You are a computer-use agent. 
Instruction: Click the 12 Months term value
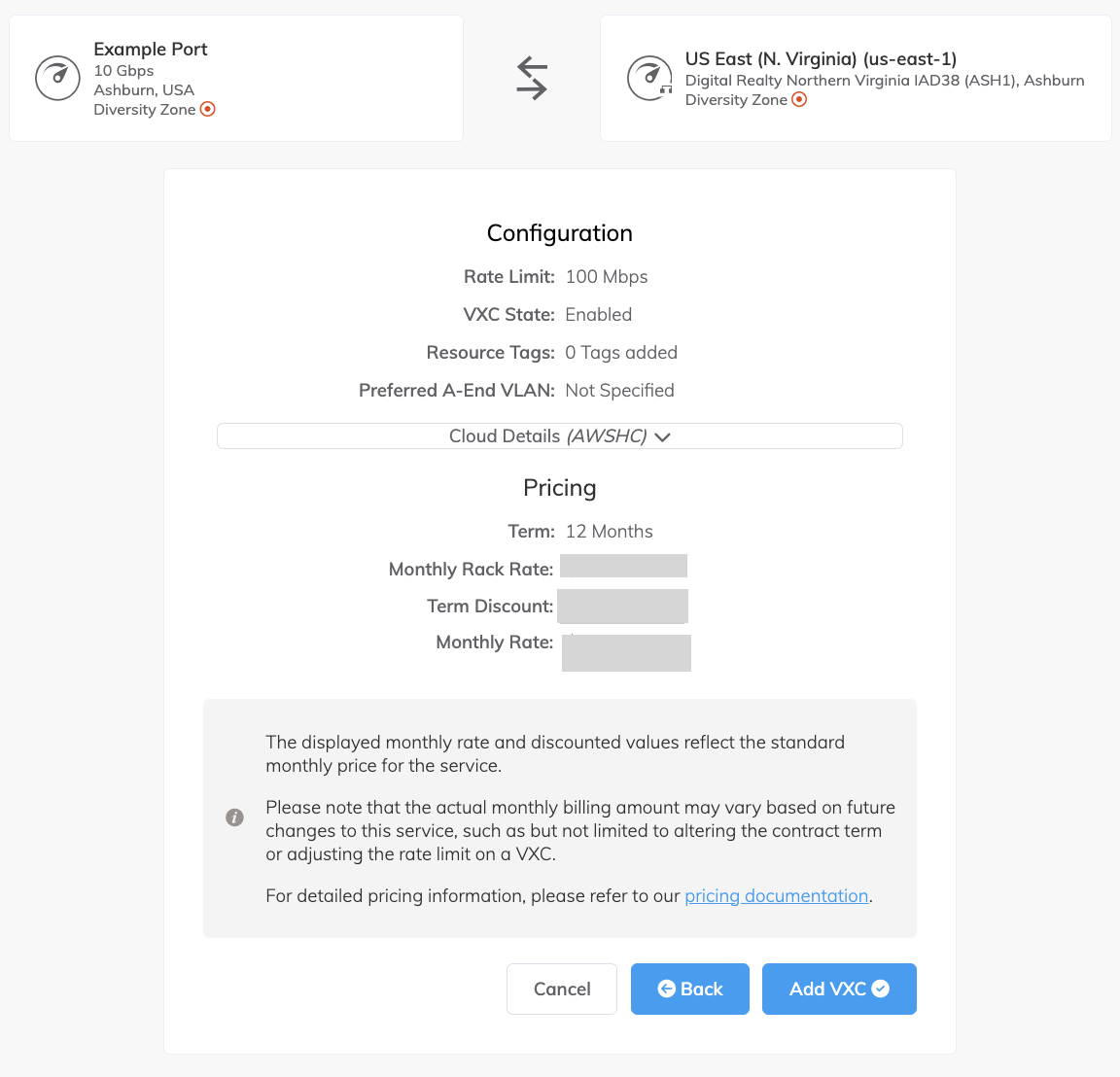tap(610, 532)
